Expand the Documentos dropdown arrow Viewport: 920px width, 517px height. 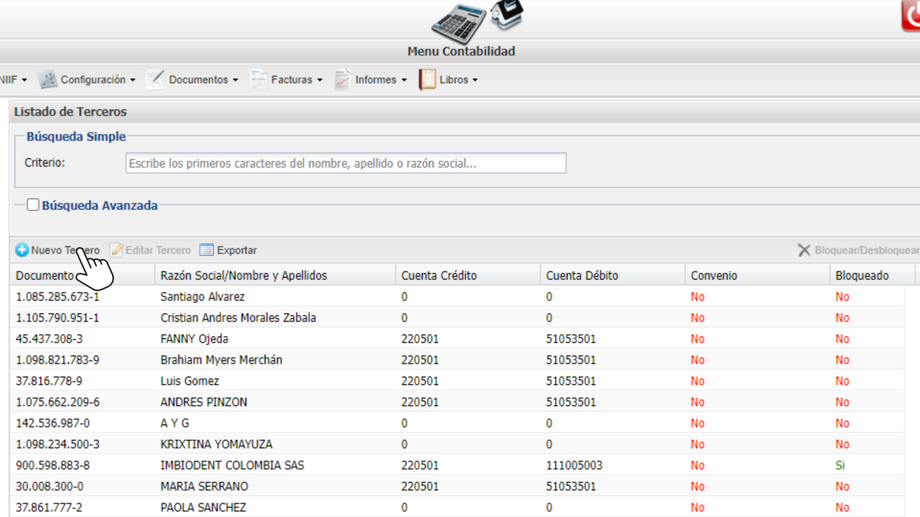[x=235, y=80]
